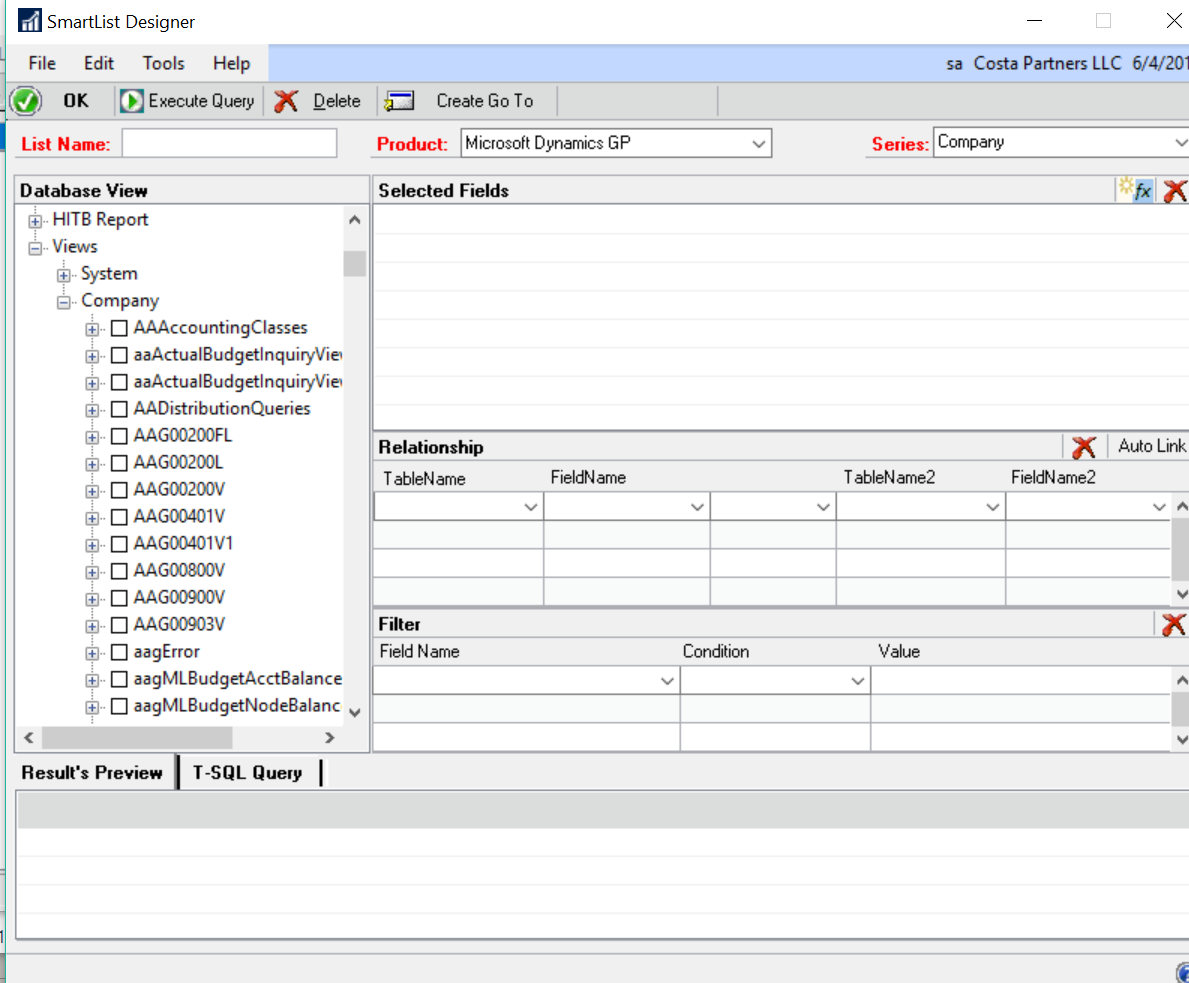
Task: Open the Help menu
Action: (231, 63)
